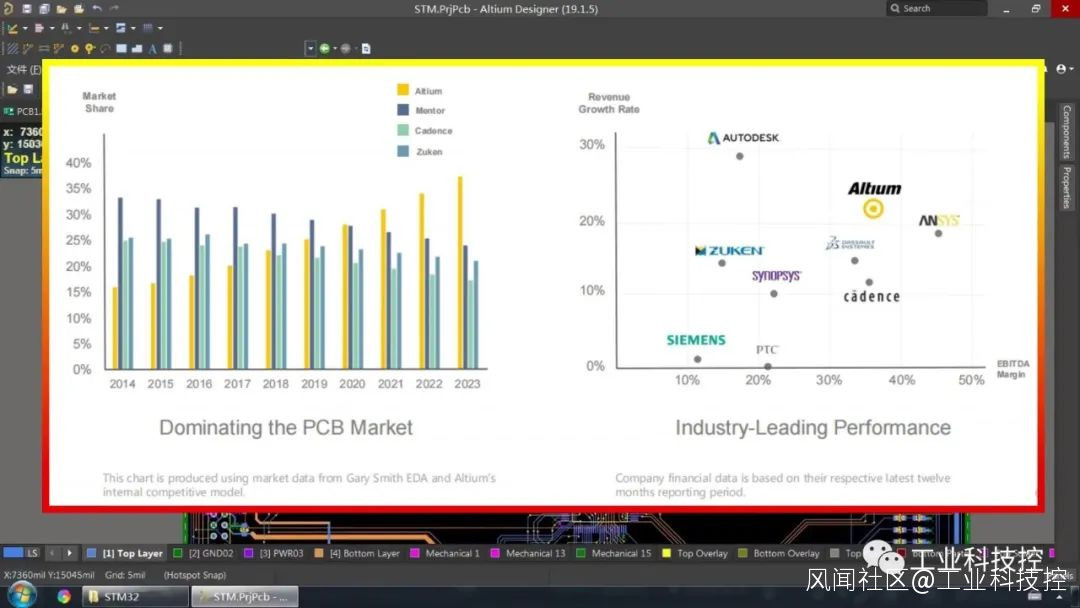Click the yellow Top Overlay color swatch
This screenshot has width=1080, height=608.
(x=666, y=553)
